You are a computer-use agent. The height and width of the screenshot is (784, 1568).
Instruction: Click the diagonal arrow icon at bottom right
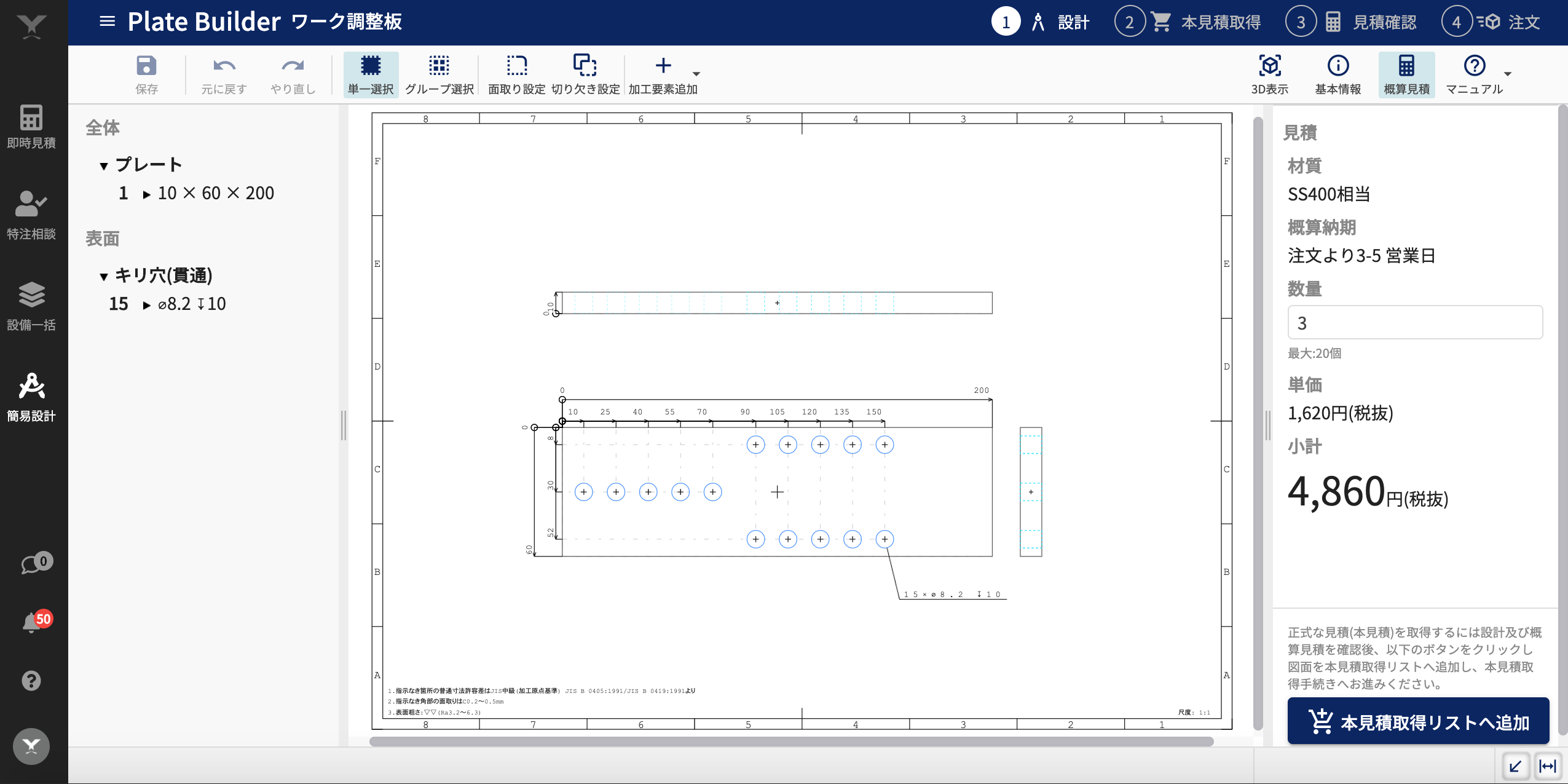[1516, 766]
